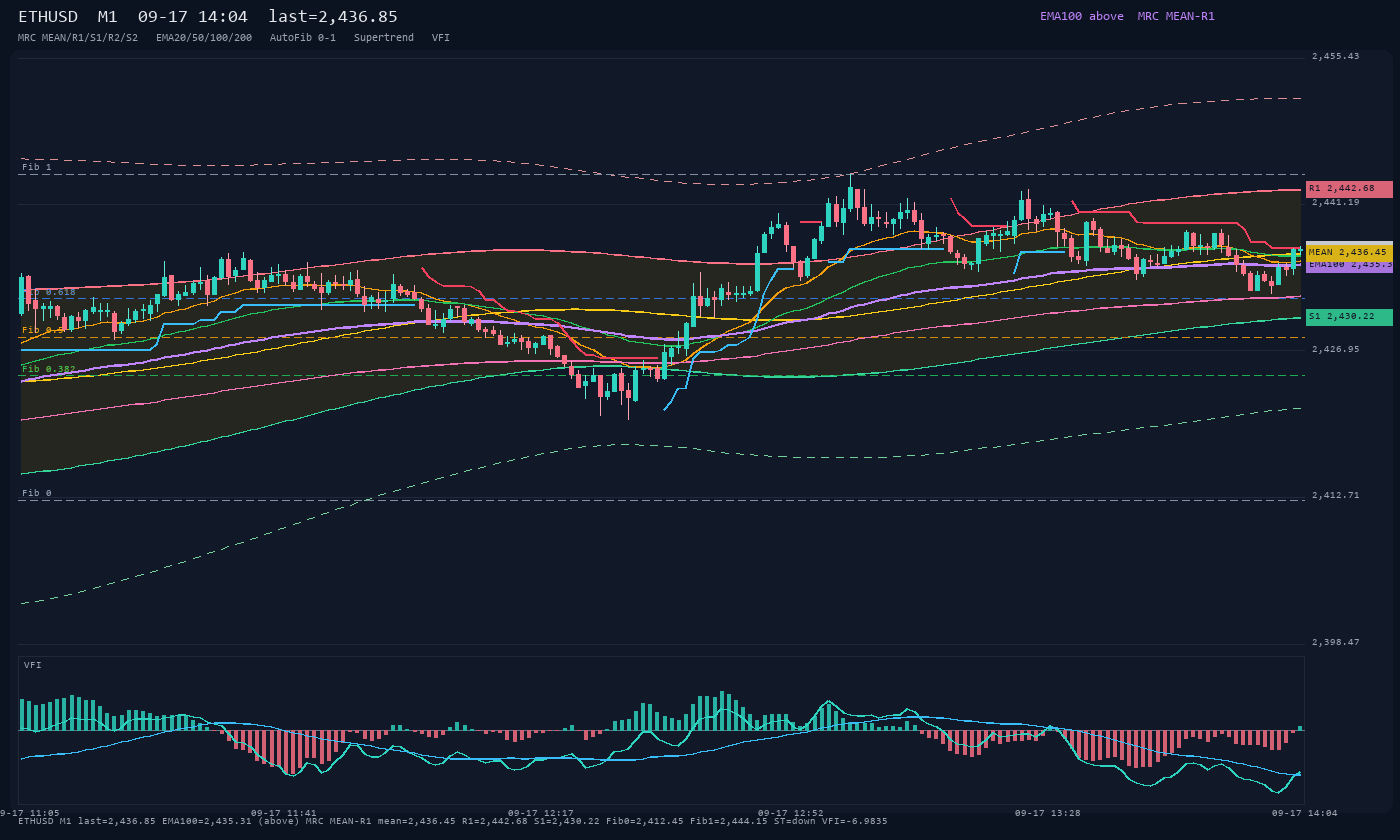
Task: Click the green "S1 2,430.22" price tag
Action: (1349, 316)
